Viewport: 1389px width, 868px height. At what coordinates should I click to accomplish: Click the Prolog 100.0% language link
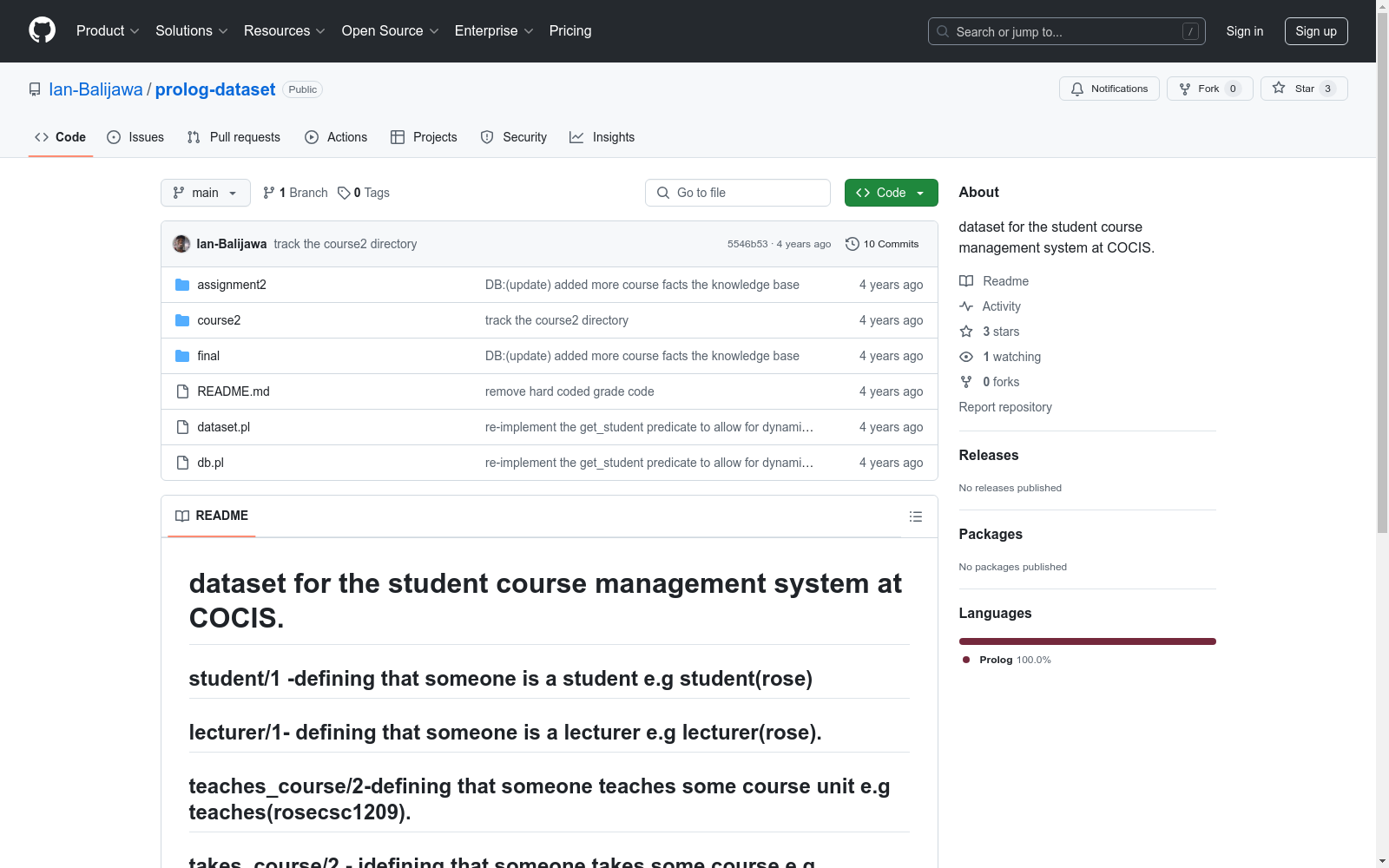[x=1007, y=660]
